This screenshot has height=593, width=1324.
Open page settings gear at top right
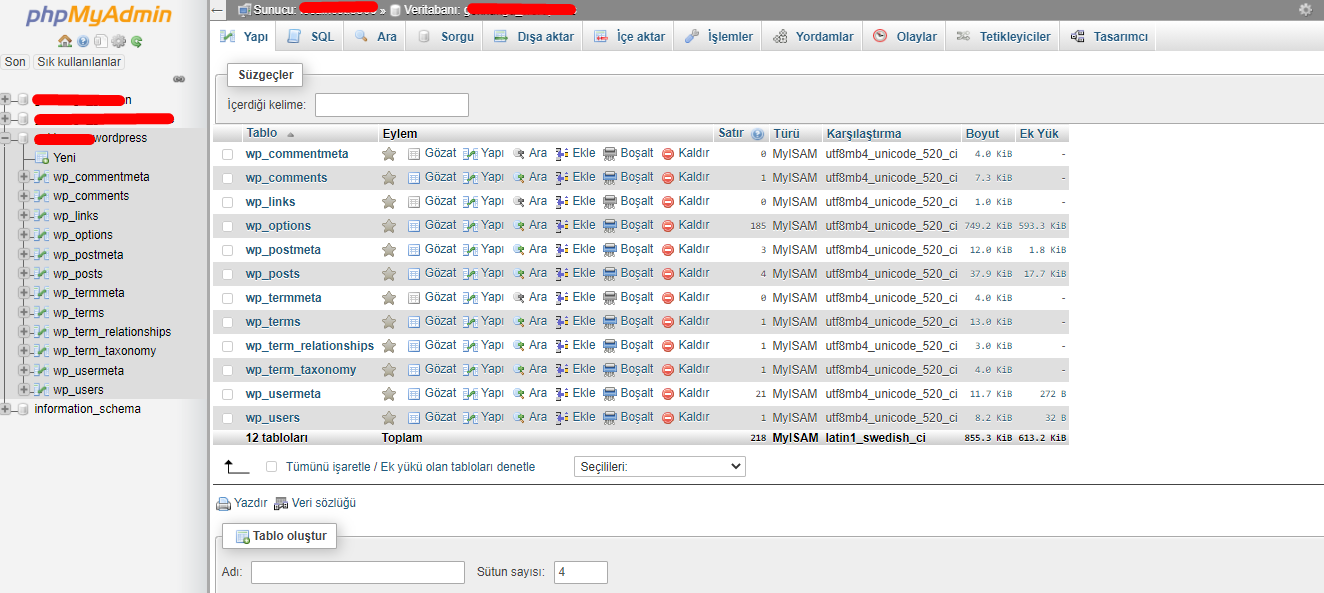[1305, 9]
